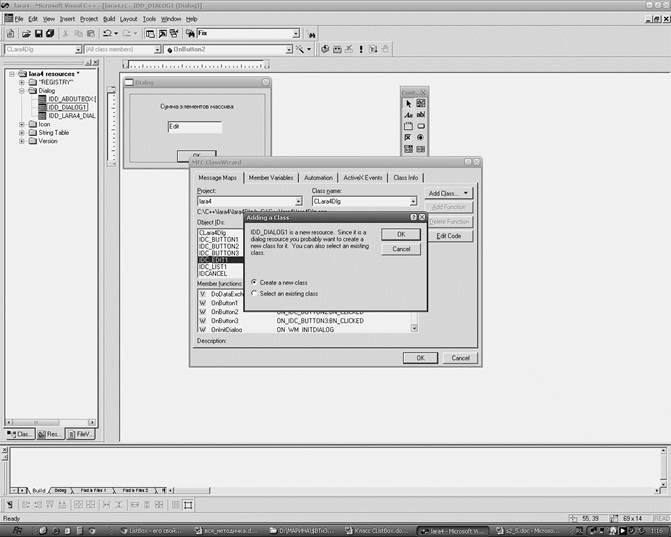Click the Toggle Guides icon on Dialog toolbar

[x=188, y=505]
